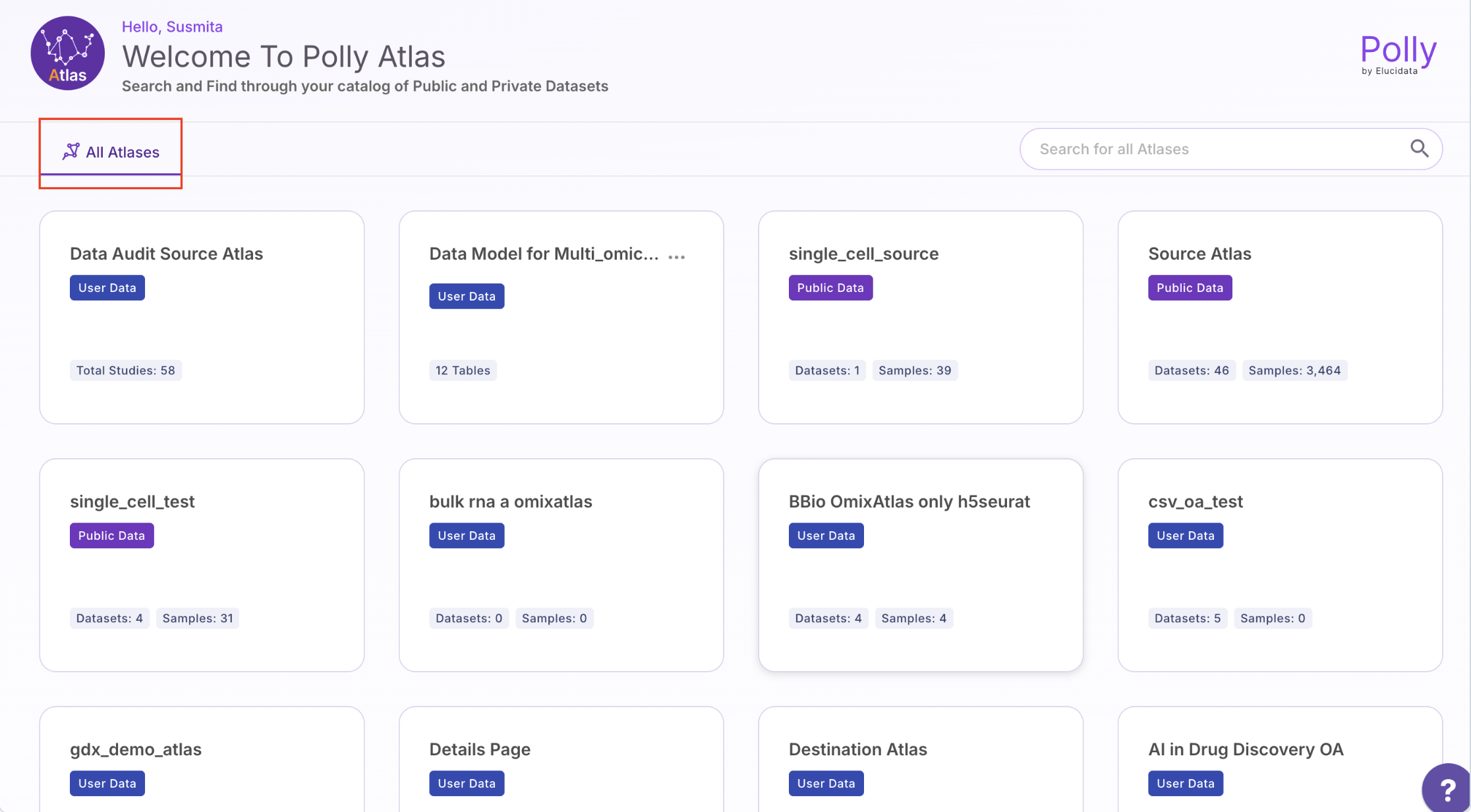Click the constellation icon in All Atlases tab
1471x812 pixels.
(x=71, y=152)
